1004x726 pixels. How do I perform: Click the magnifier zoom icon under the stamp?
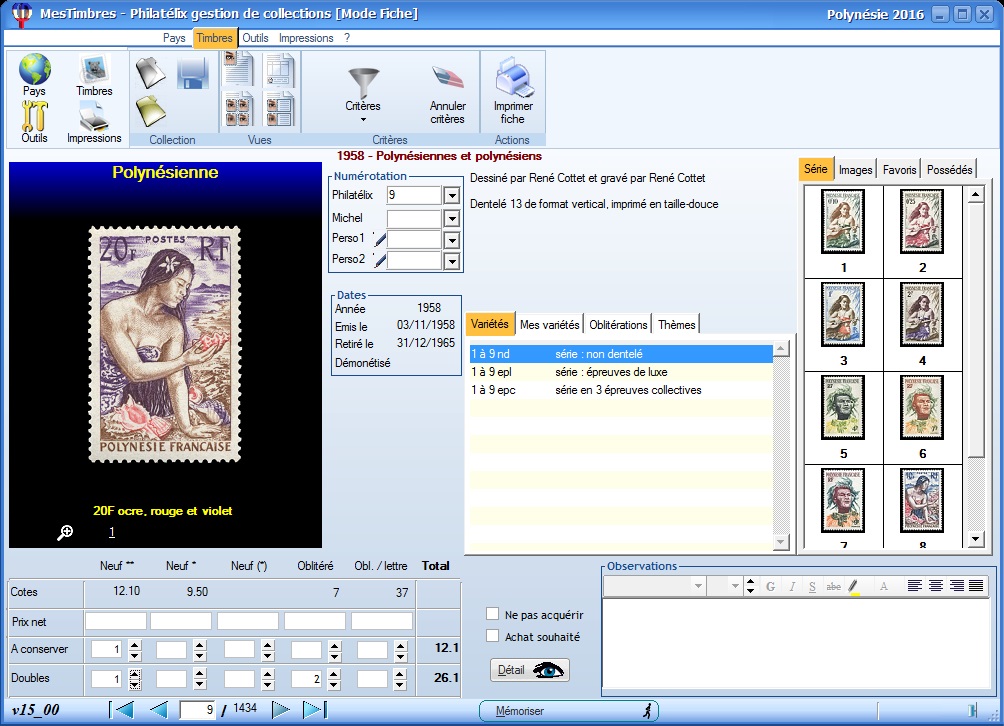coord(65,532)
